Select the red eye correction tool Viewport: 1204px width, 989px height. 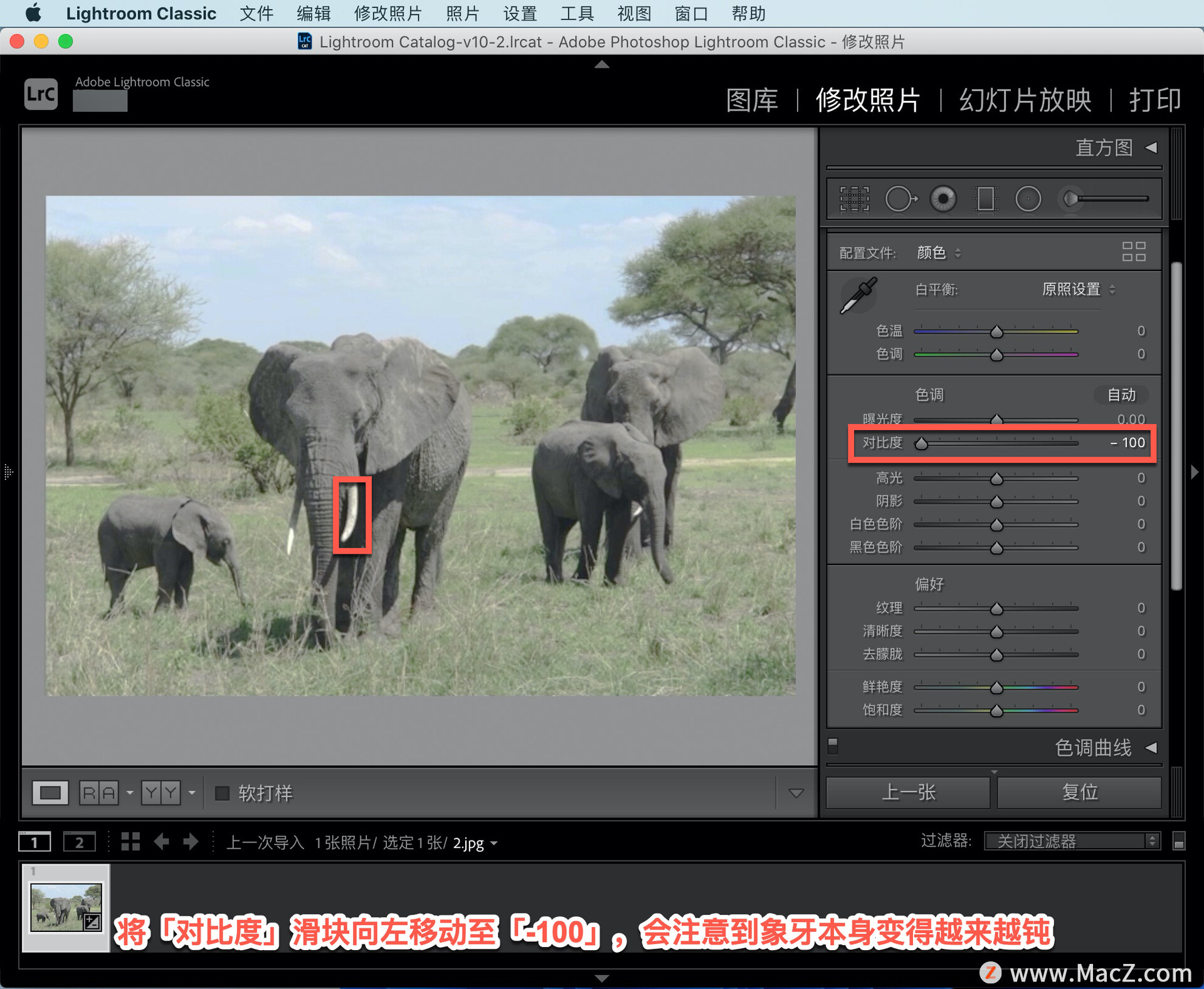coord(943,199)
